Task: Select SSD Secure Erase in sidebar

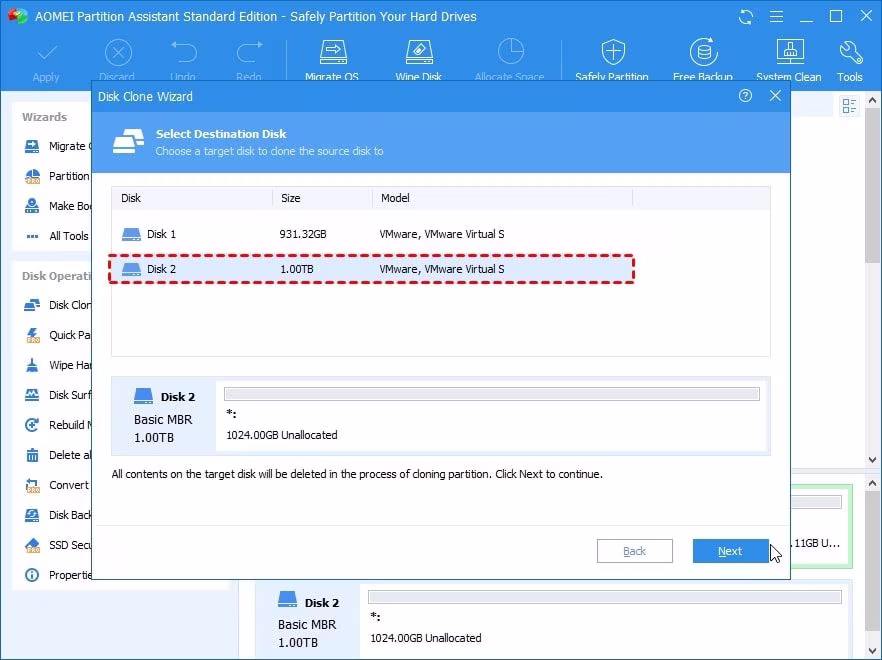Action: (56, 545)
